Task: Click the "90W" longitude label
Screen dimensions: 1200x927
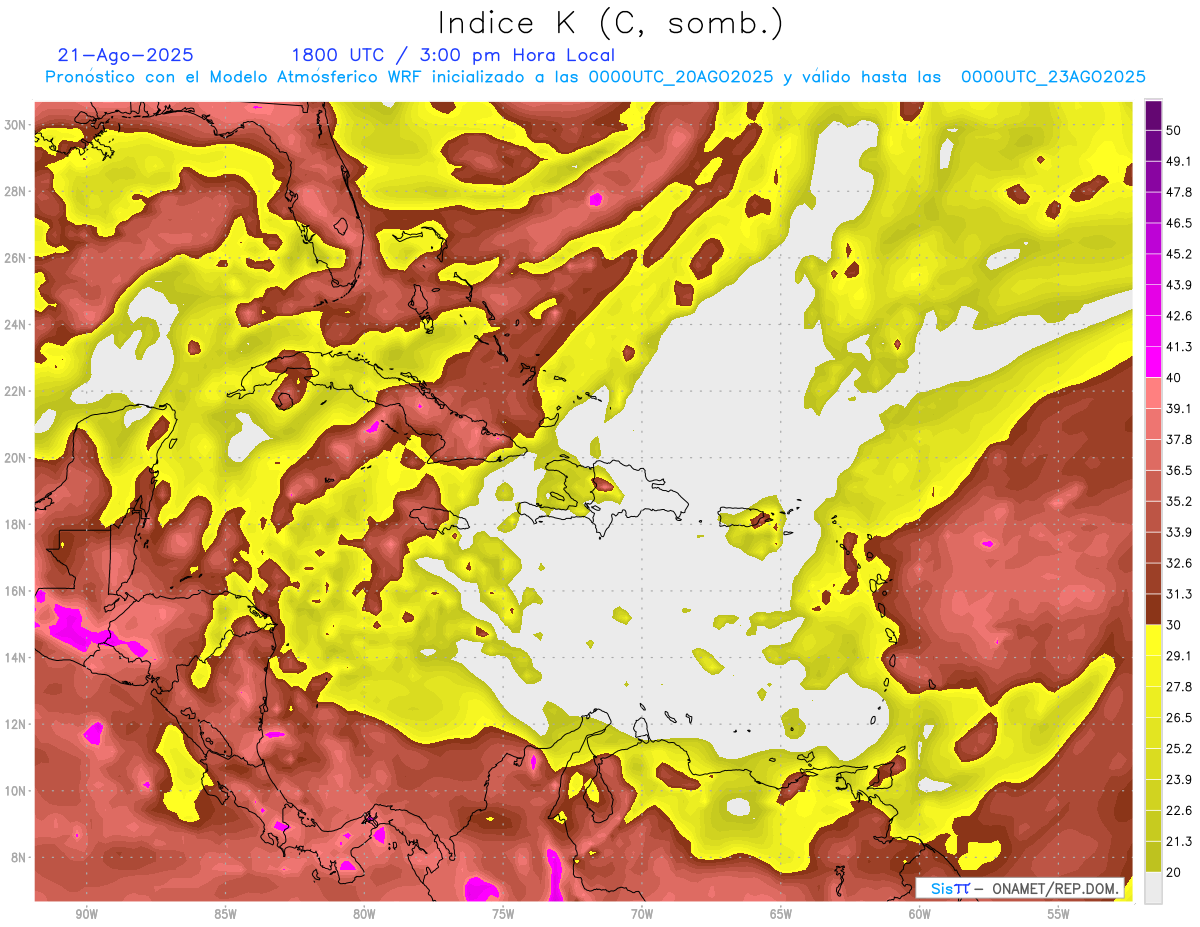Action: [x=87, y=914]
